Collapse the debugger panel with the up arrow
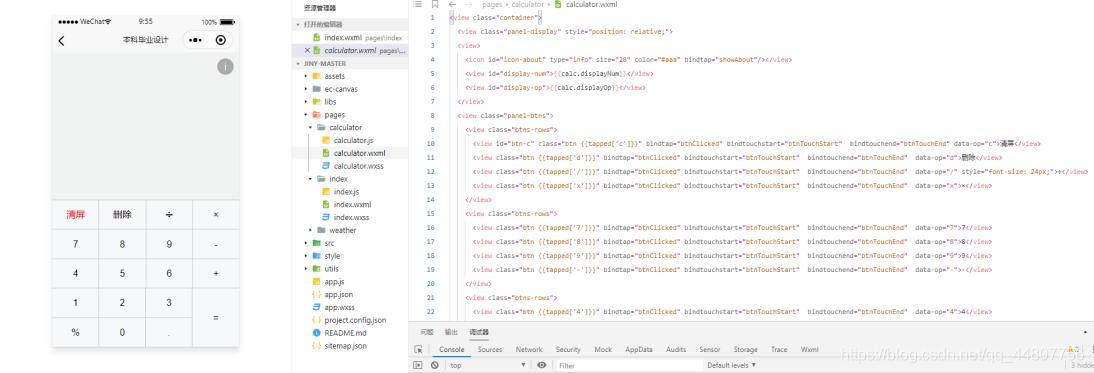 click(x=1085, y=333)
